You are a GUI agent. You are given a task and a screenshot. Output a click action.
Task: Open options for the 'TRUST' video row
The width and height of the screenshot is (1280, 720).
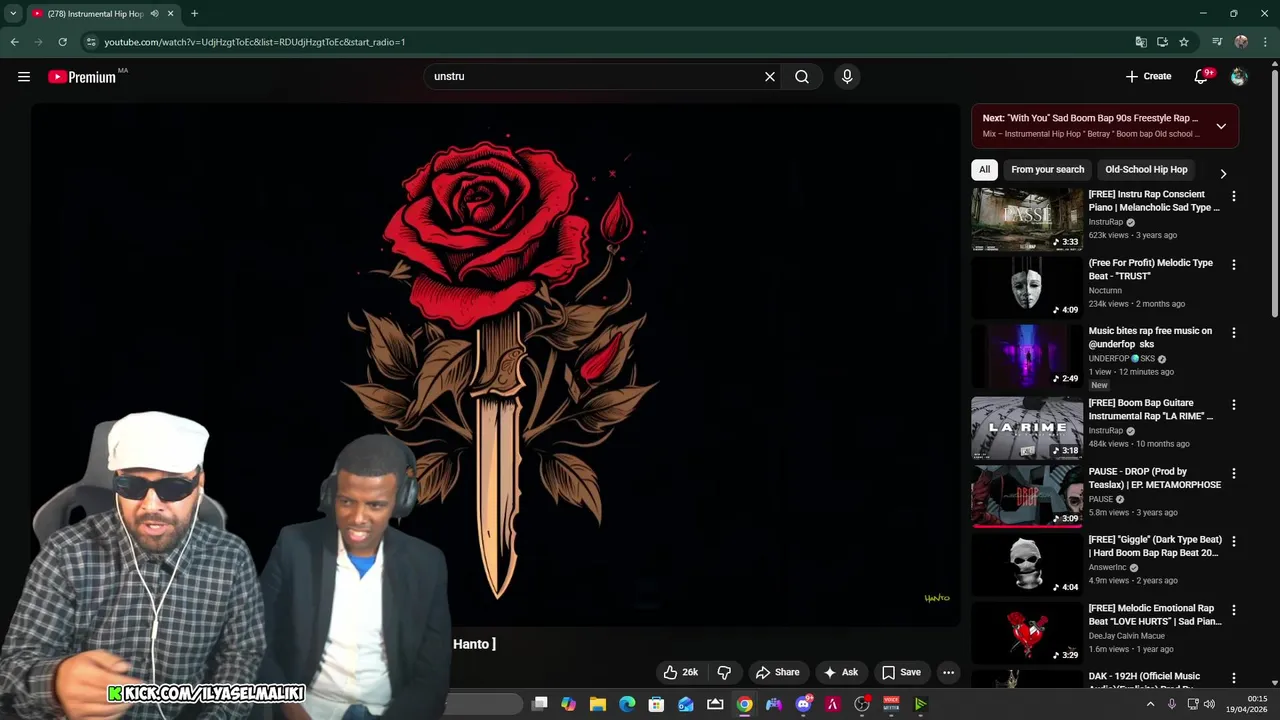coord(1233,265)
